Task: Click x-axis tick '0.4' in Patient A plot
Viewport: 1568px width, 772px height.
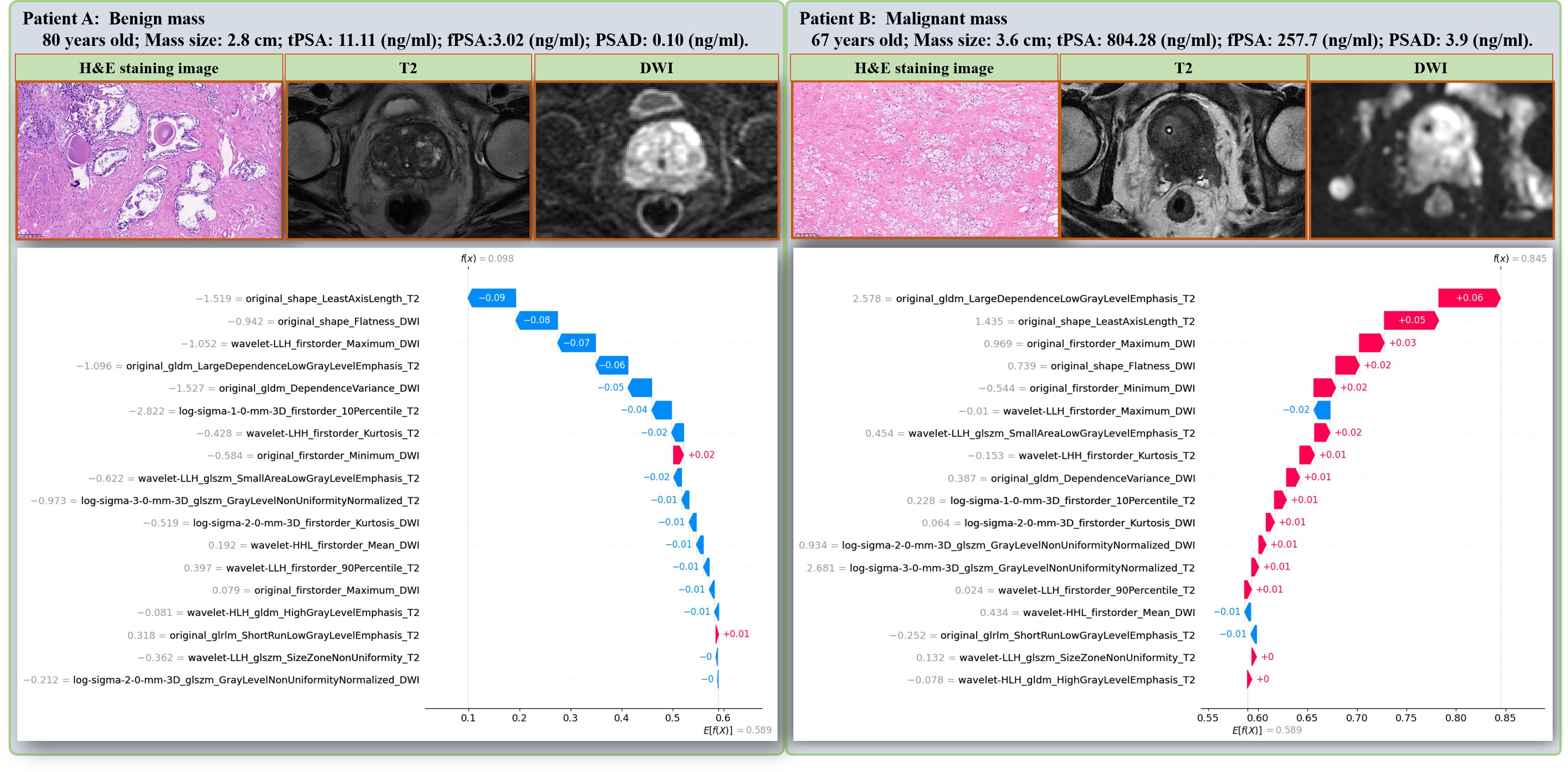Action: 622,718
